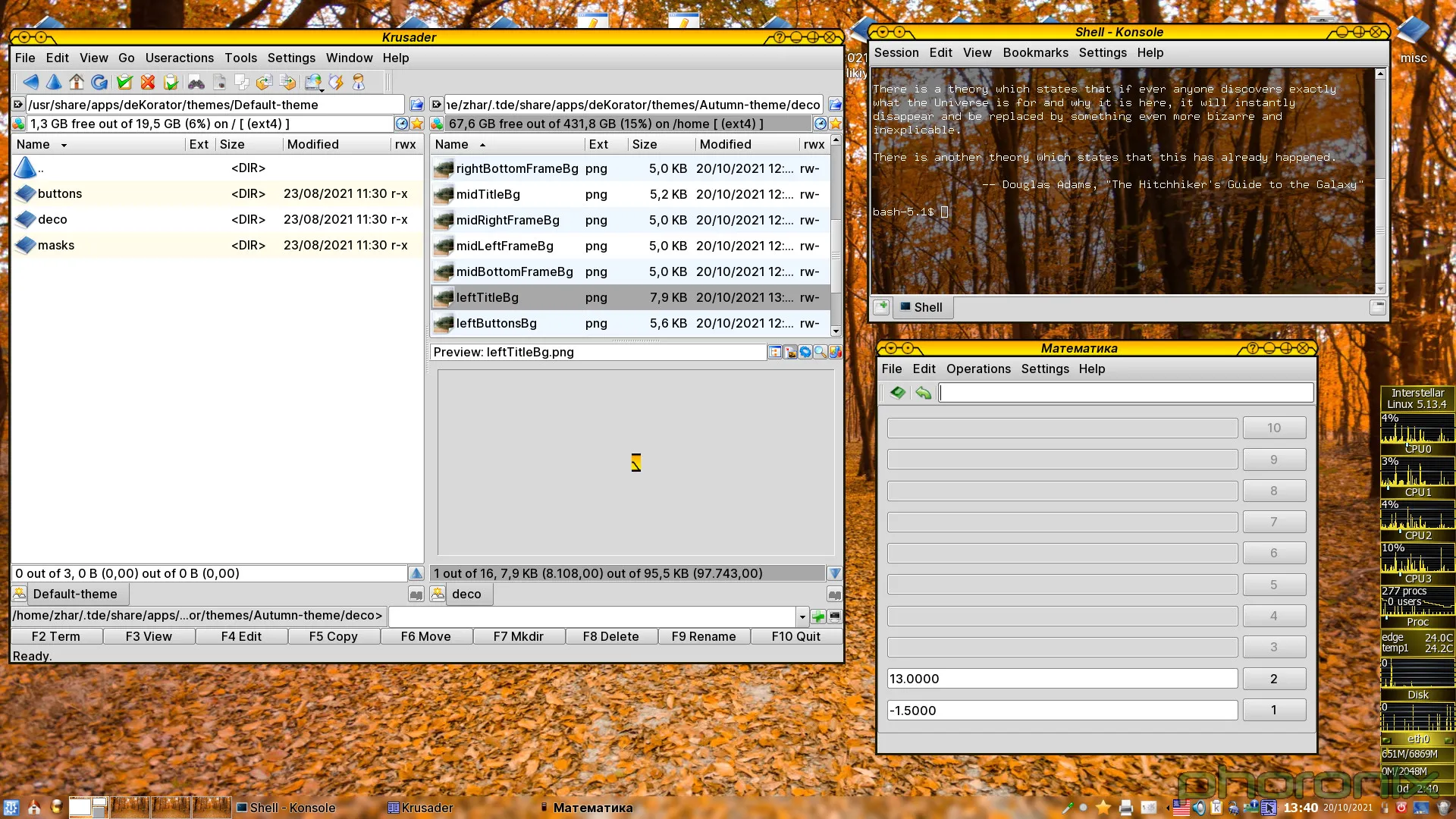Expand command line history dropdown

[x=802, y=617]
